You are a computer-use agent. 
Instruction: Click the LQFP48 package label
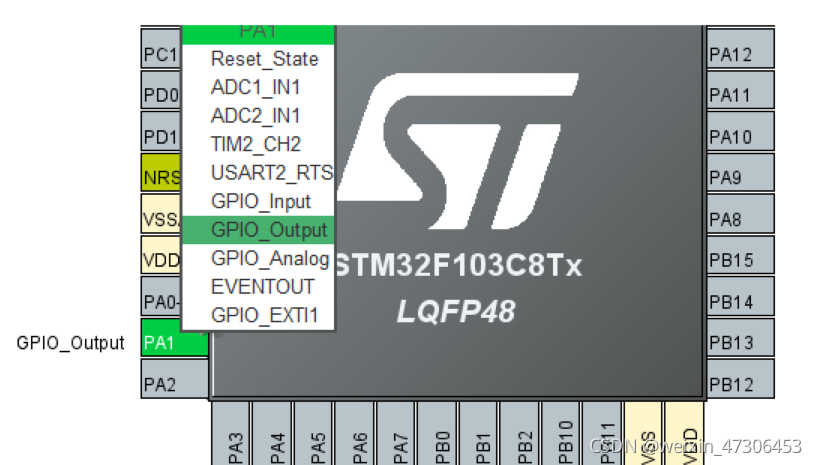tap(456, 311)
